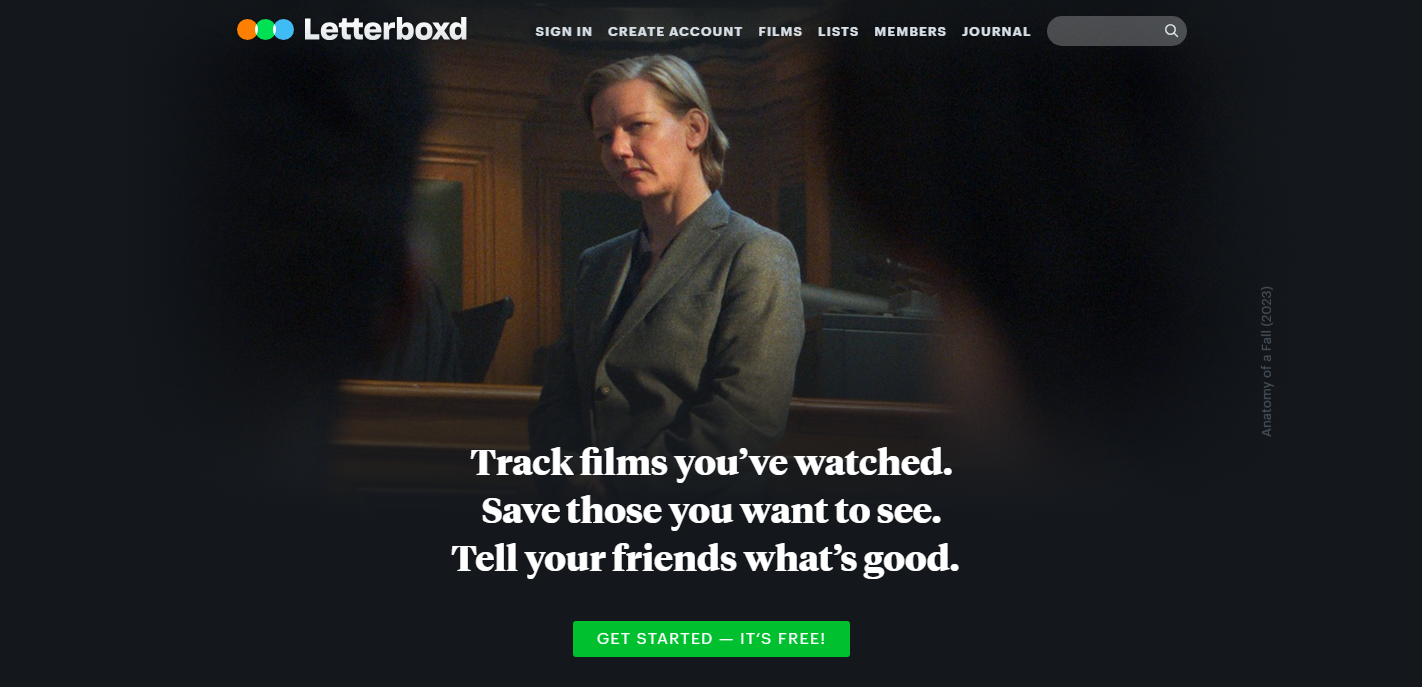This screenshot has width=1422, height=687.
Task: Focus the search input field
Action: 1105,31
